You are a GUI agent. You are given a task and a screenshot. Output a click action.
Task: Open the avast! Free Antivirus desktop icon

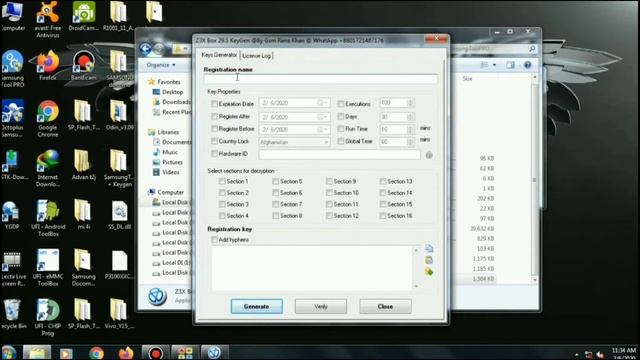click(x=48, y=19)
